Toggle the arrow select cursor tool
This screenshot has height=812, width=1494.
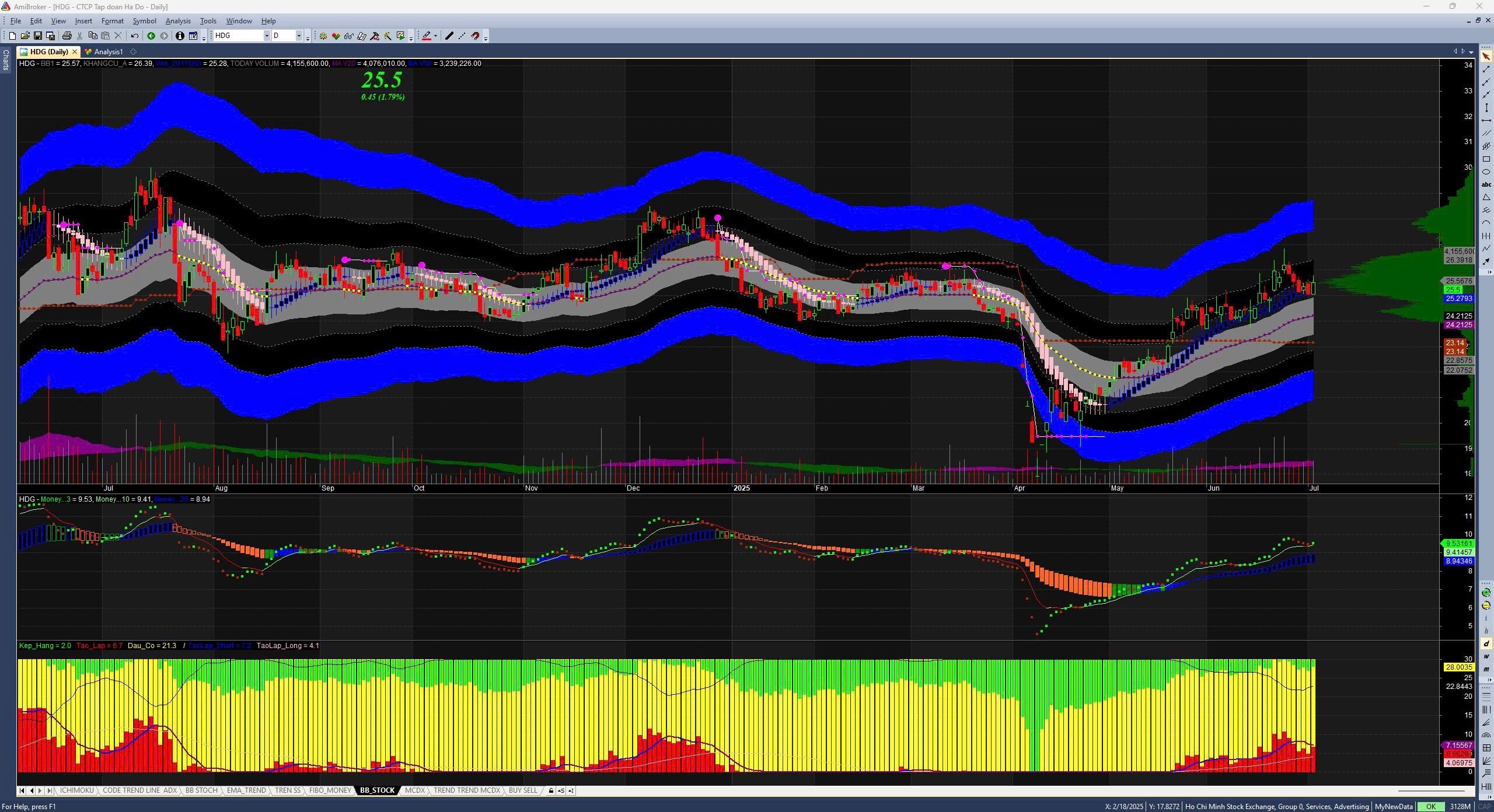(x=1486, y=57)
